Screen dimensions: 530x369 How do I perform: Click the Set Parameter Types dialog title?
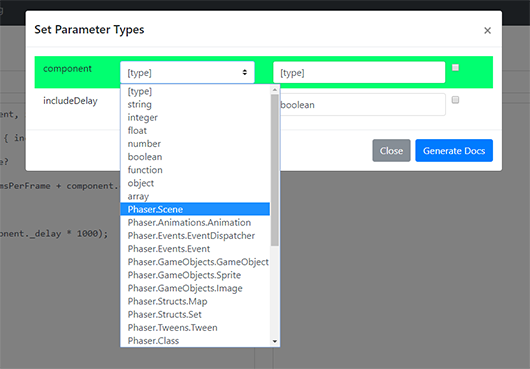click(x=89, y=30)
